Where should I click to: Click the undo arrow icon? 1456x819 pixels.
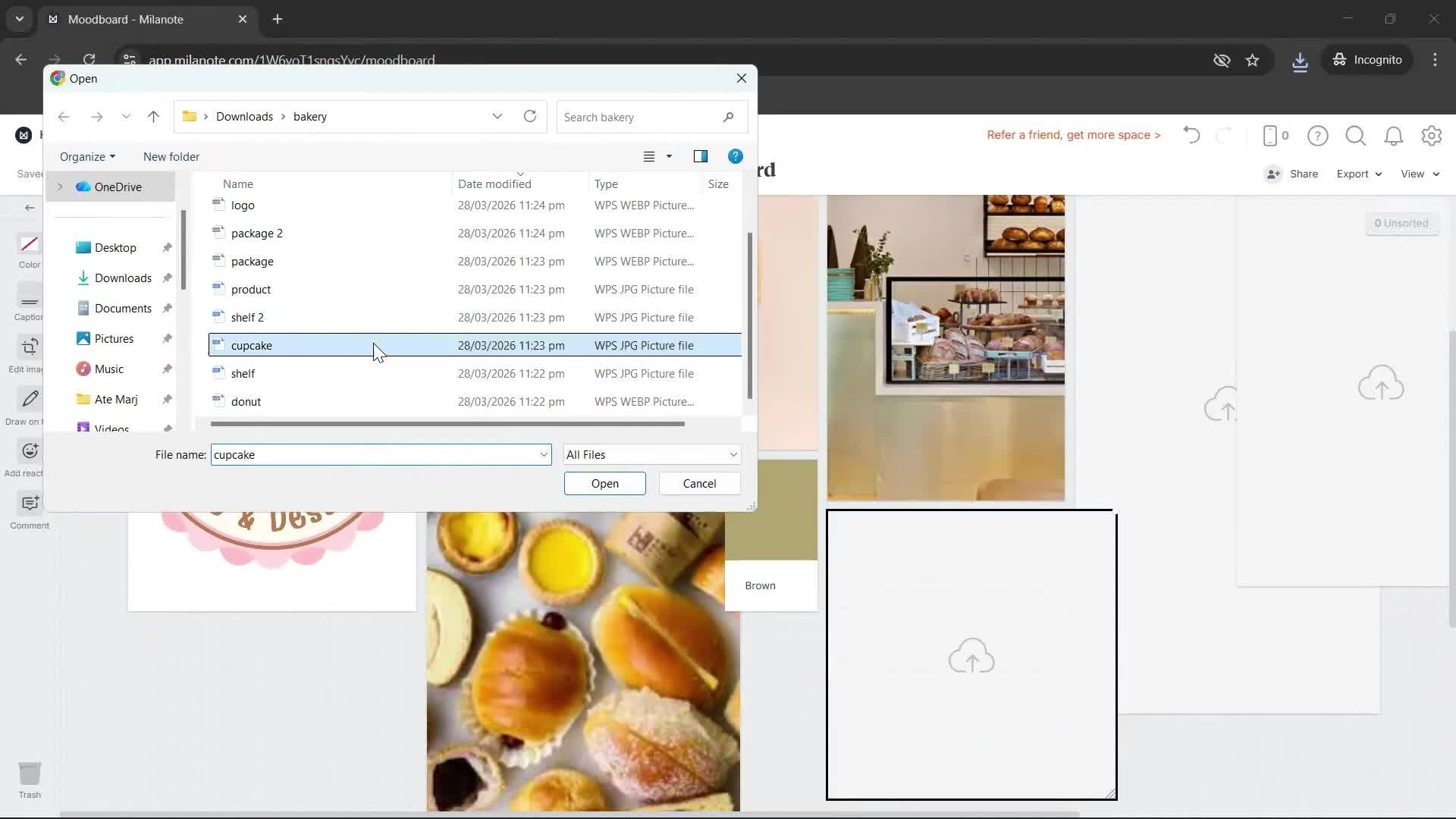(x=1191, y=136)
